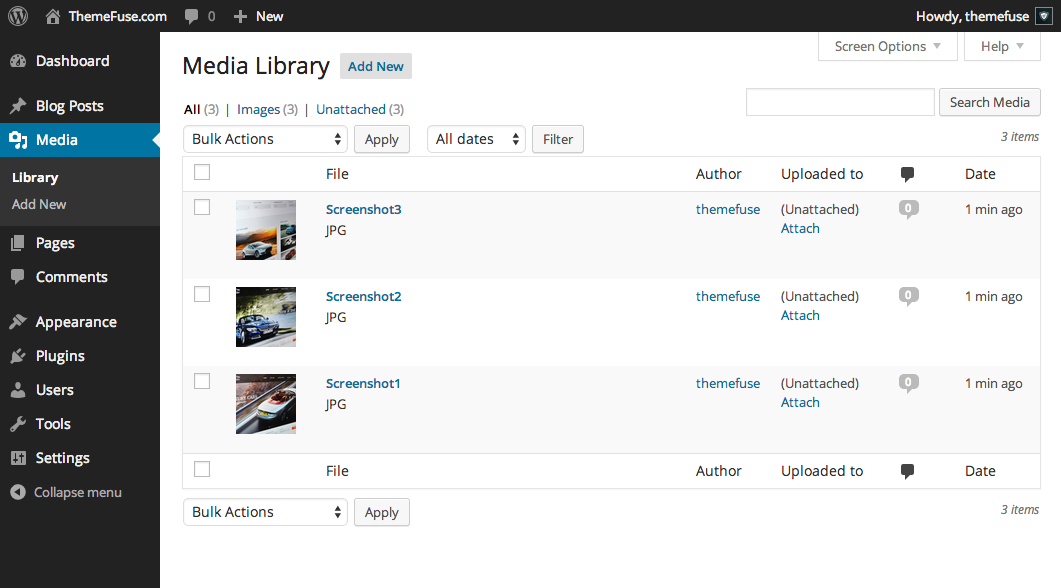
Task: Check the box for Screenshot2
Action: (202, 294)
